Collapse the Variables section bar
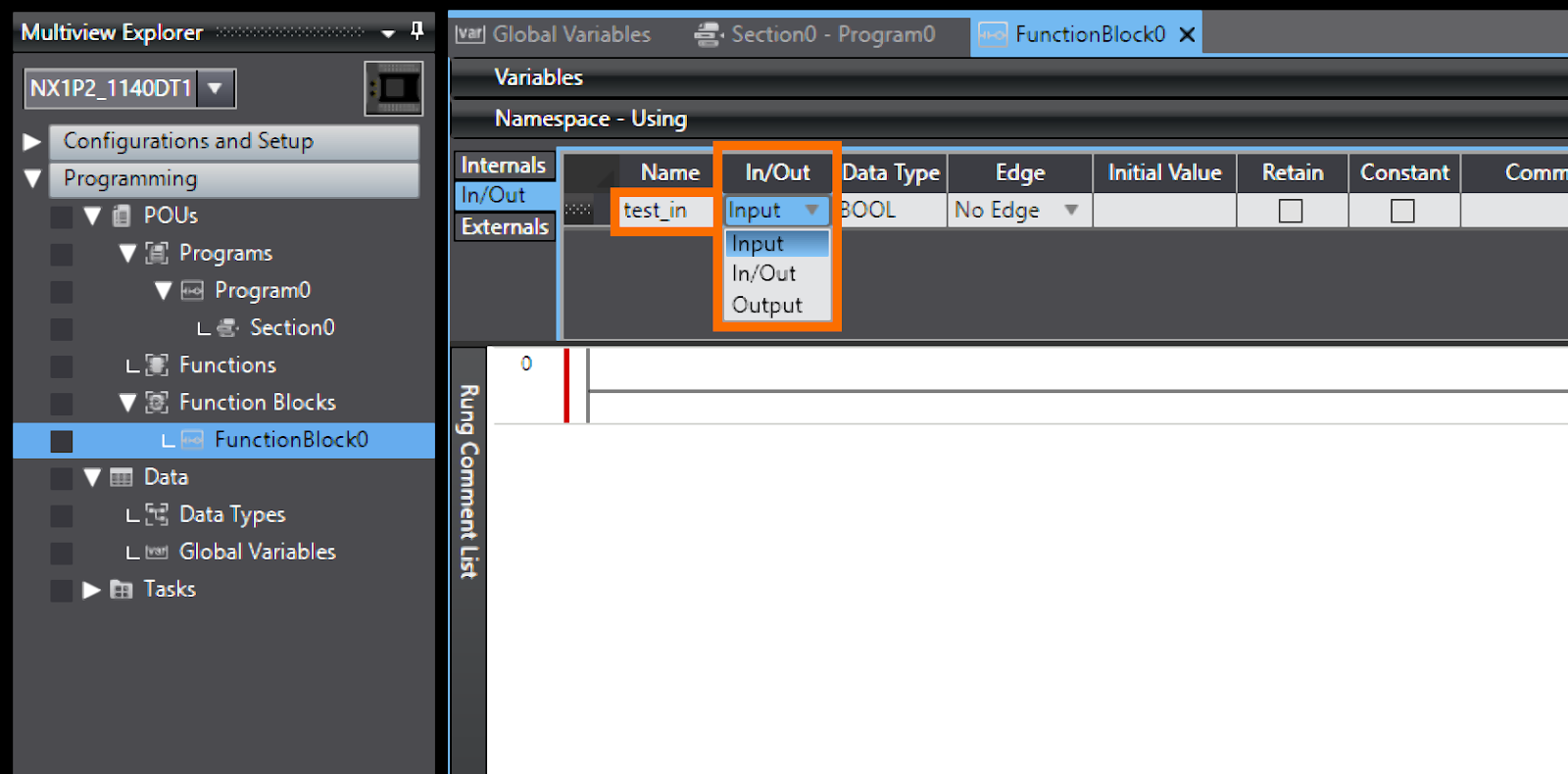This screenshot has height=774, width=1568. pos(1009,77)
